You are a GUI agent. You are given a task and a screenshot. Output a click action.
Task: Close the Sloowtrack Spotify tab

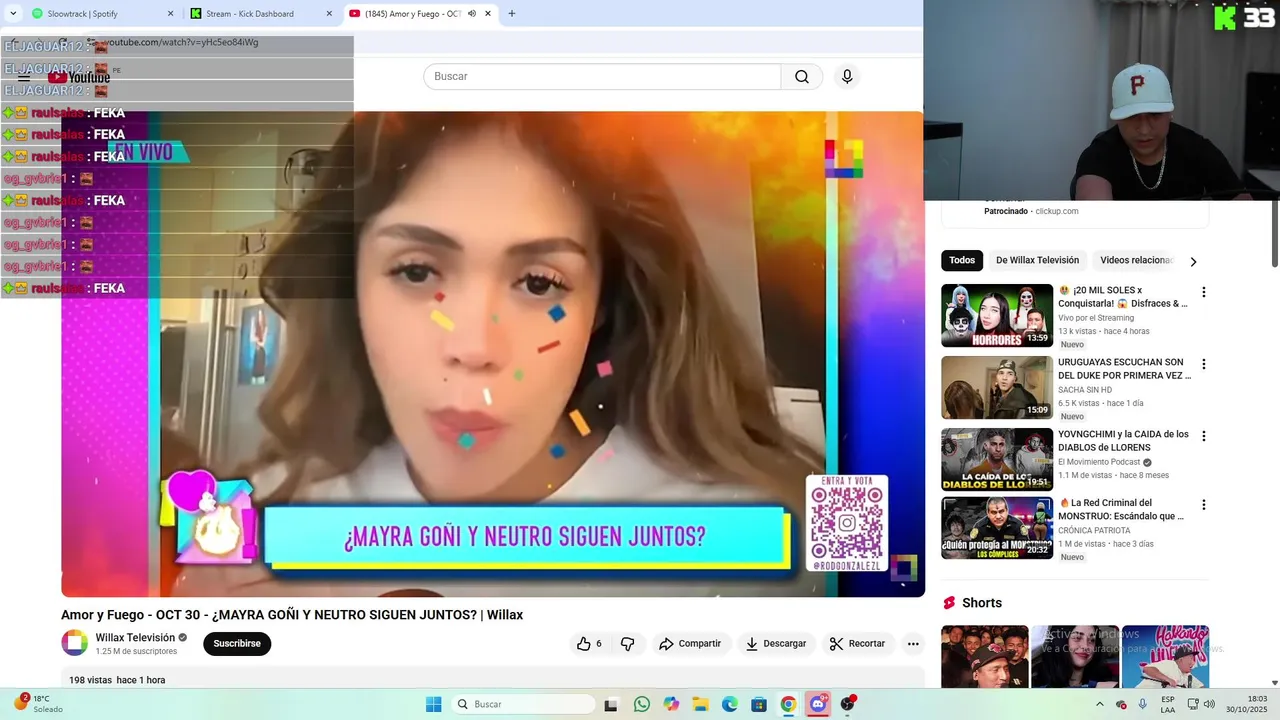(170, 14)
